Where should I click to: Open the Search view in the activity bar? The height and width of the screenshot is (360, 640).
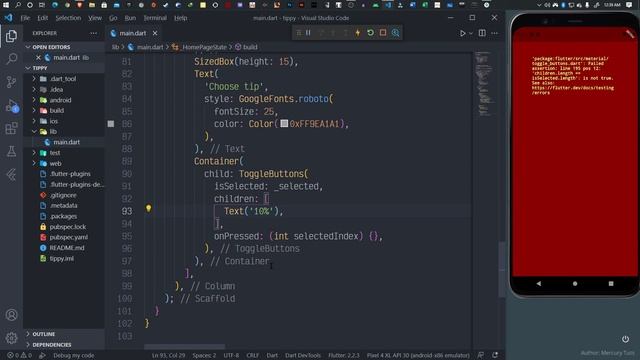coord(11,59)
